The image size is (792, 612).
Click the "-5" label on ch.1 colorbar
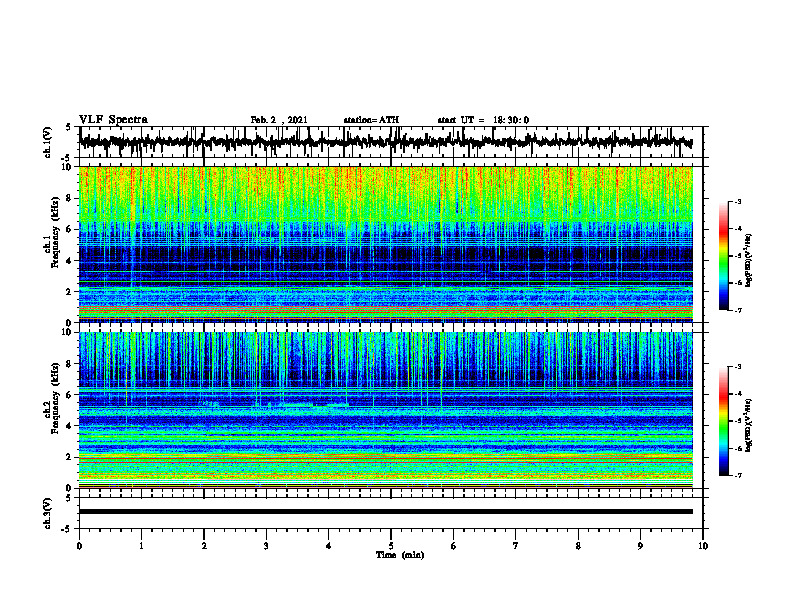click(738, 256)
